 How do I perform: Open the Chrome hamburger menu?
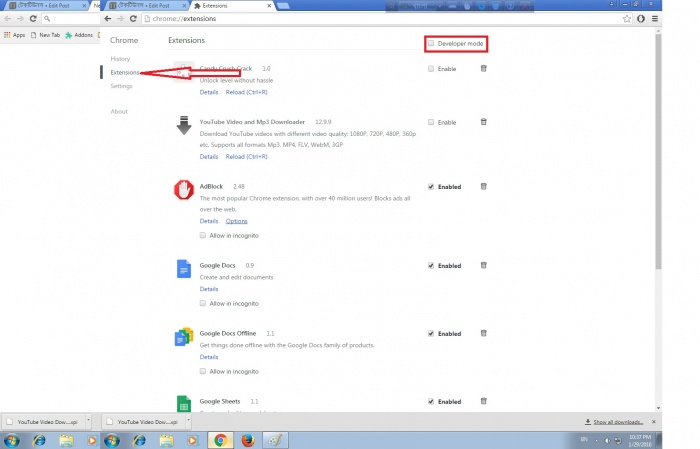pos(654,19)
